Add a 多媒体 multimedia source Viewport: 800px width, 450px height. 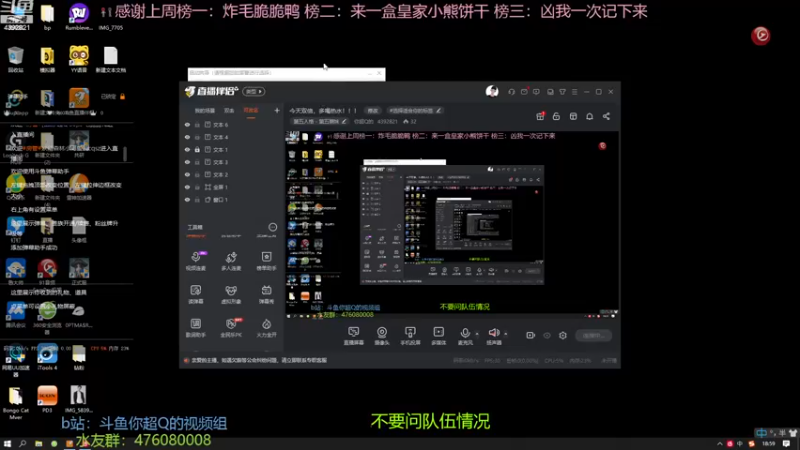438,336
